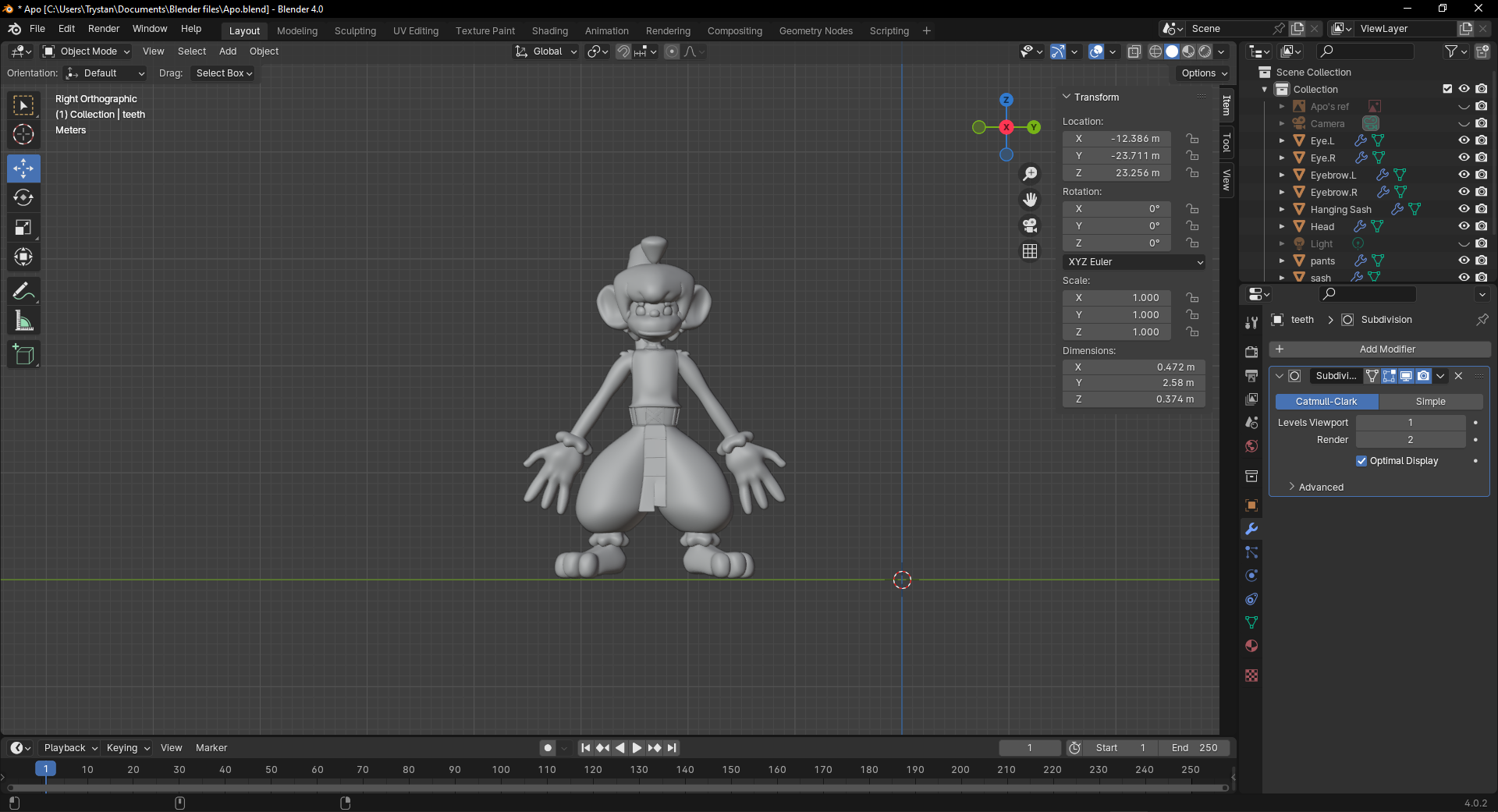Viewport: 1498px width, 812px height.
Task: Toggle camera view in the viewport
Action: coord(1030,226)
